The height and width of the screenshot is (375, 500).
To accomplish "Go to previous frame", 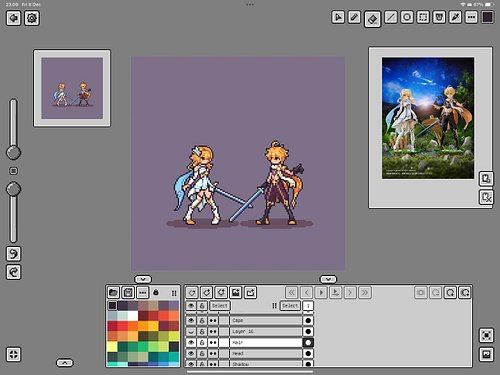I will [x=306, y=292].
